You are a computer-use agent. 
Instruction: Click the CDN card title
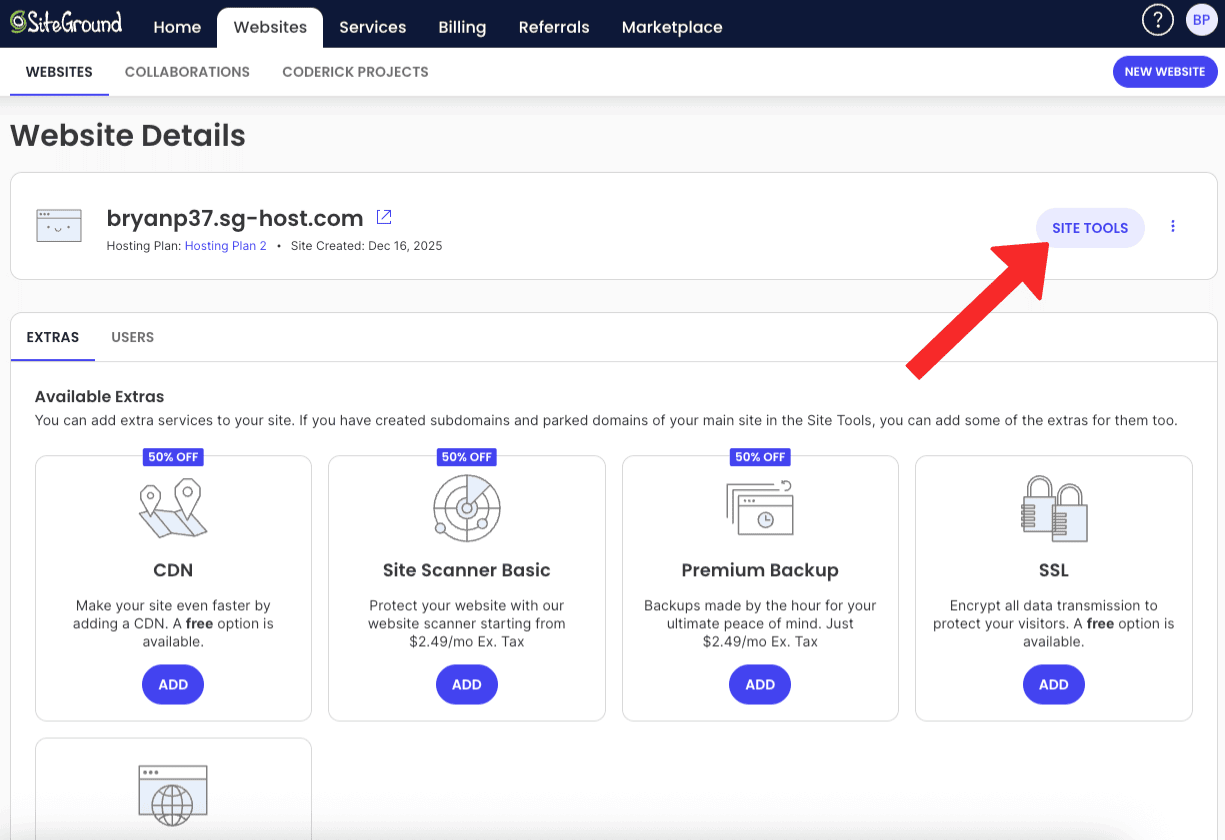(x=173, y=570)
